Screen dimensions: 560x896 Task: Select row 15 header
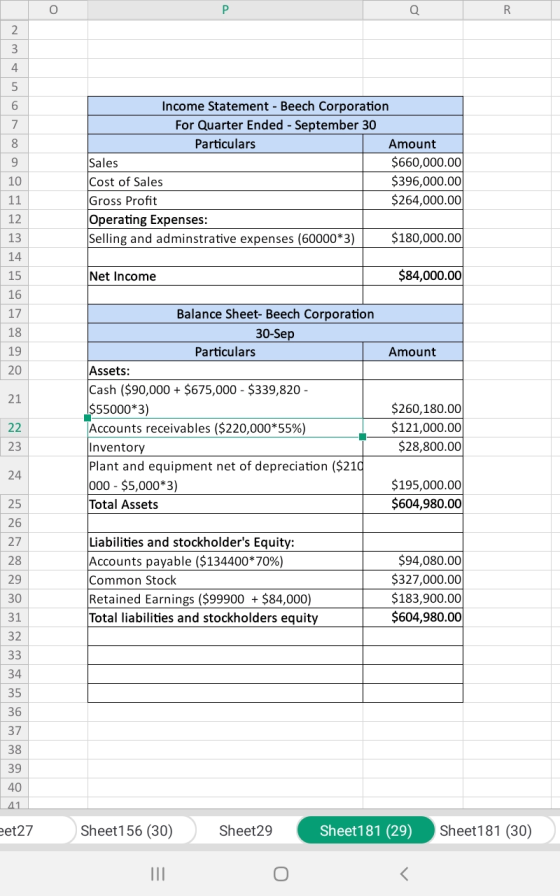click(14, 275)
